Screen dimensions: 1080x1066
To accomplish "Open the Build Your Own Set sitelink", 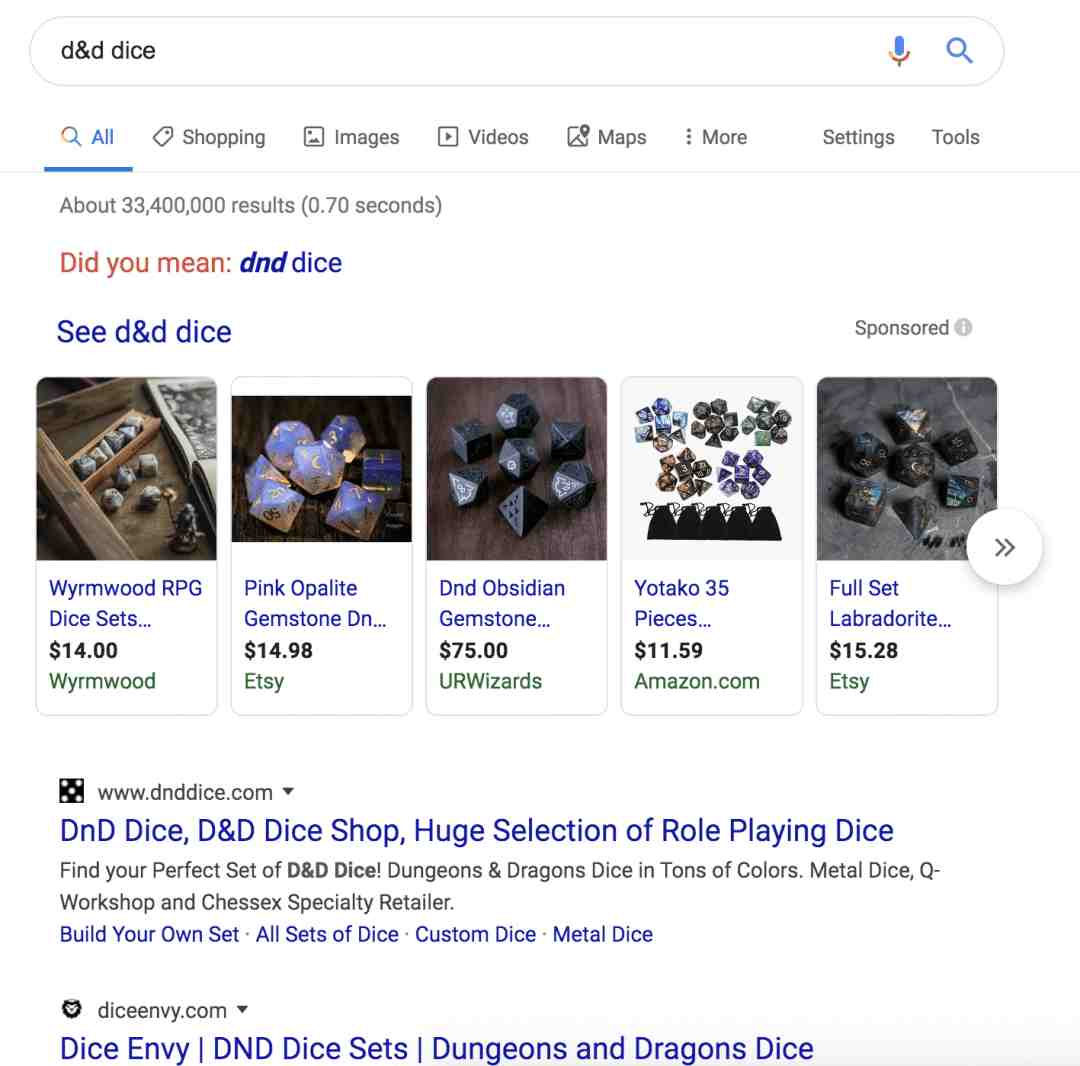I will point(149,934).
